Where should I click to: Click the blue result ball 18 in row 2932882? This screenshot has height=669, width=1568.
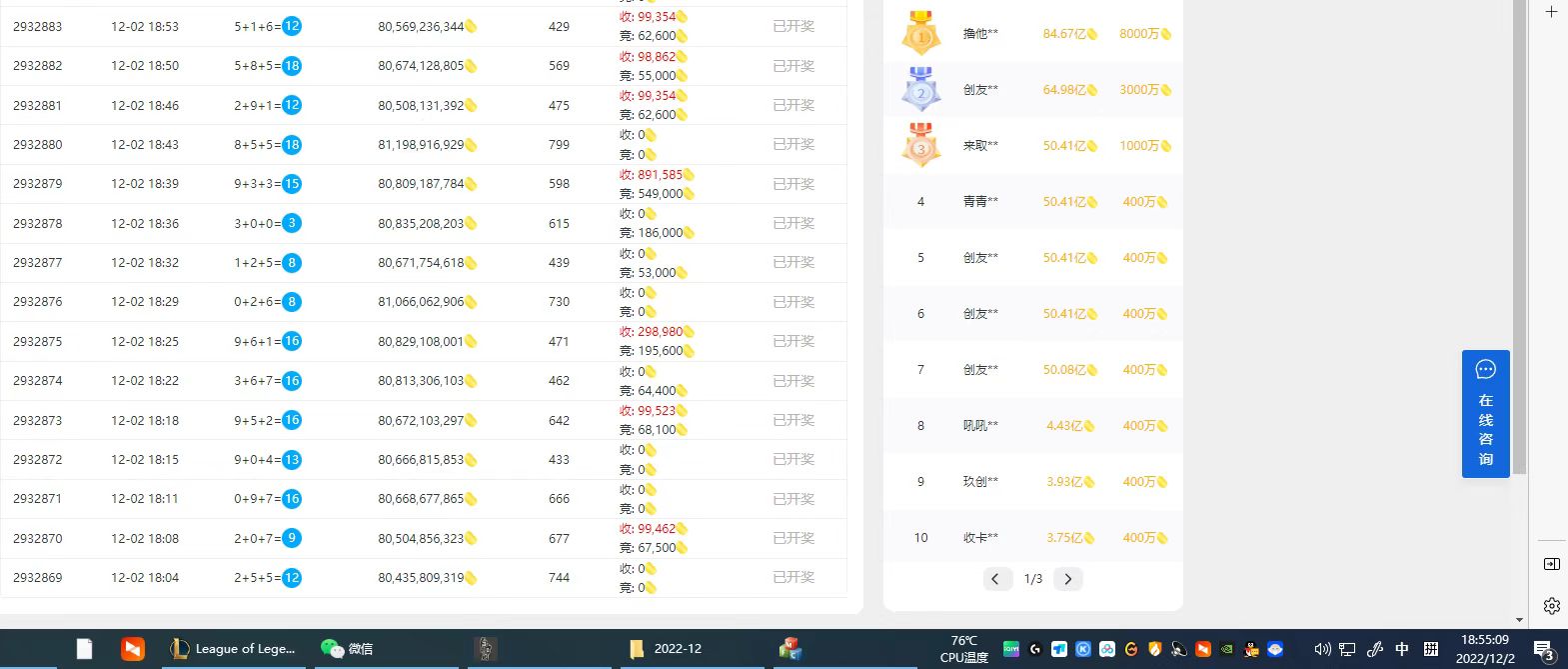point(292,66)
